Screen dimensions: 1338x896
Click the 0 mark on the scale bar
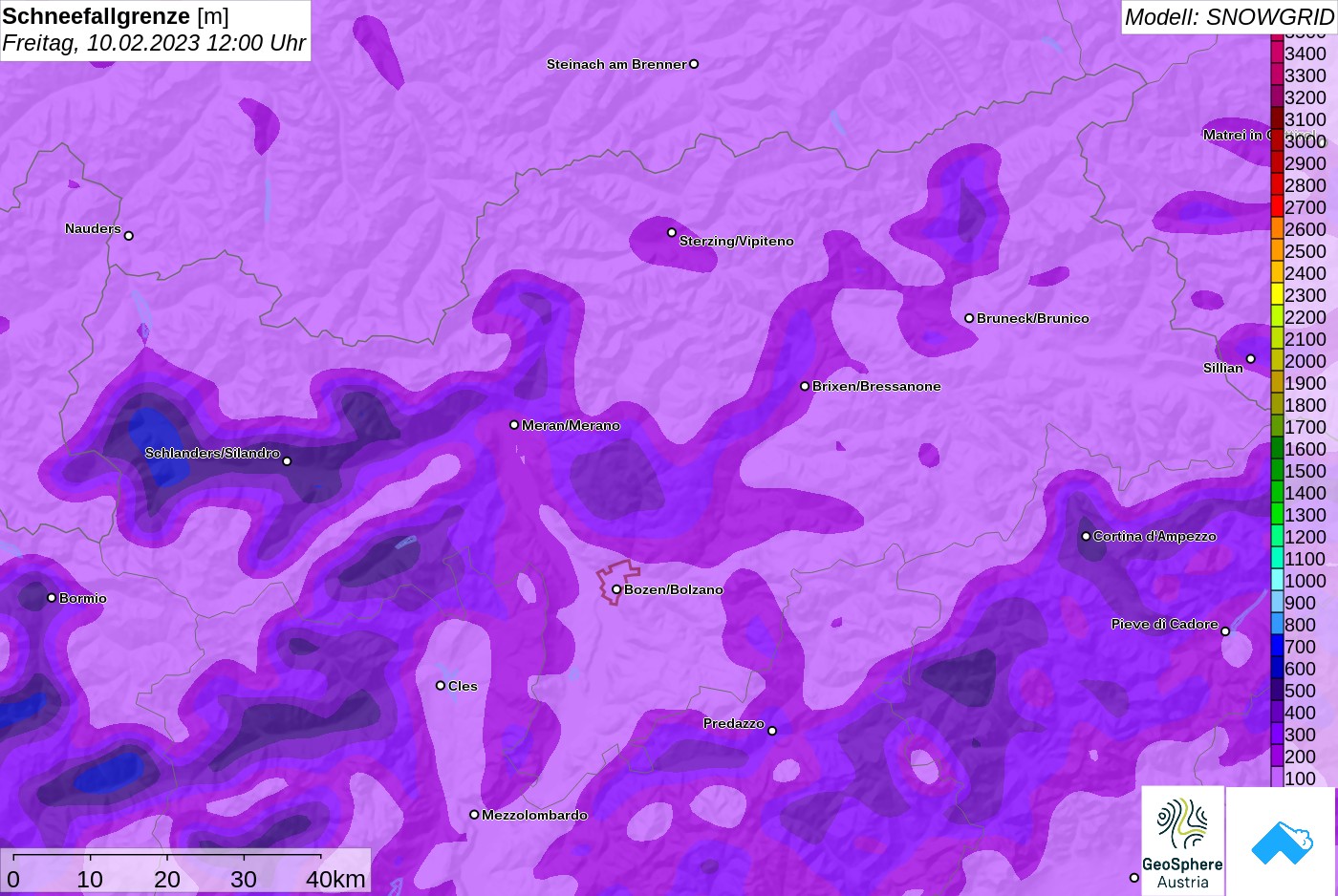click(13, 879)
